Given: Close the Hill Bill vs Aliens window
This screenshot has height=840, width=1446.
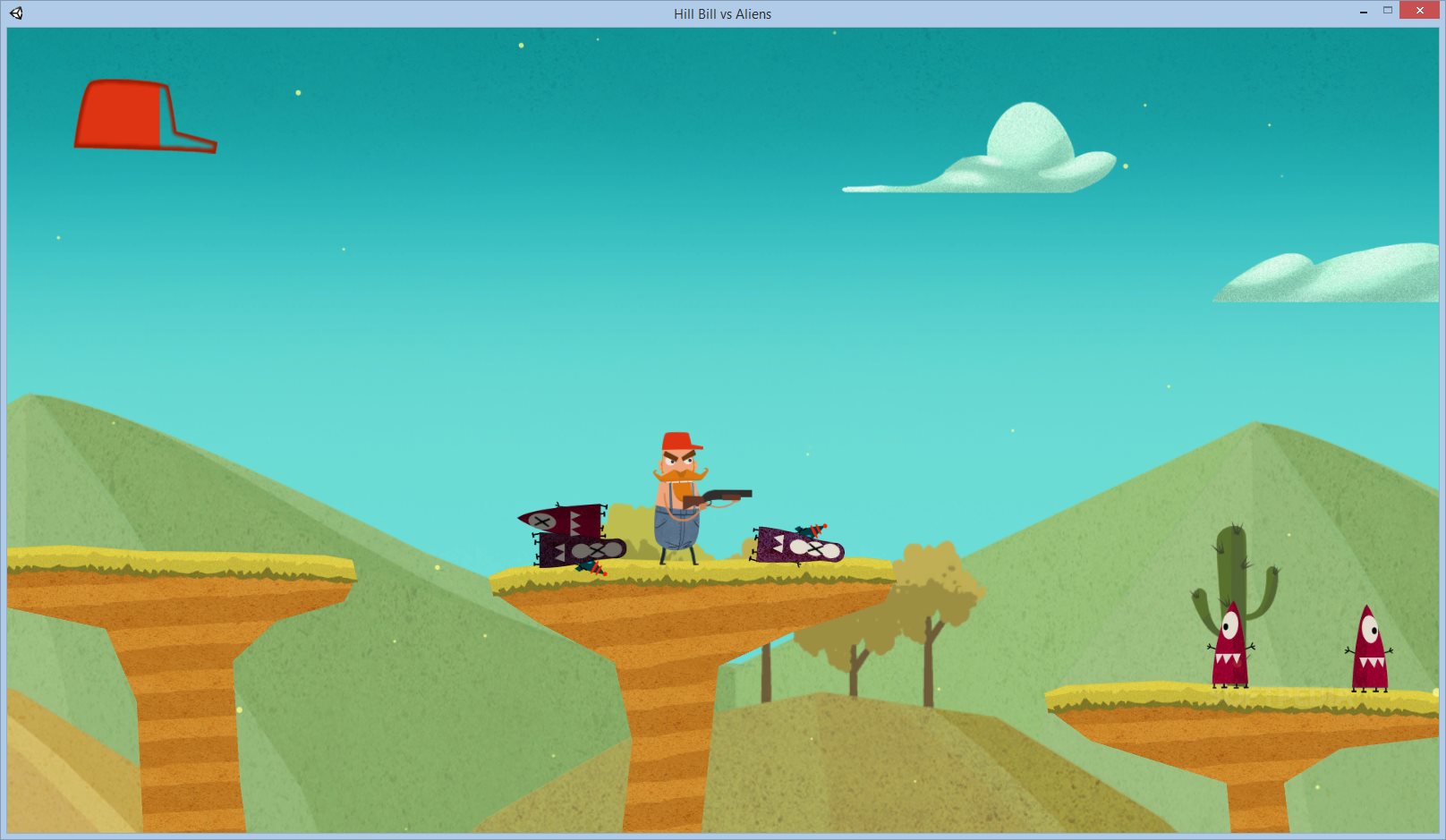Looking at the screenshot, I should point(1420,11).
